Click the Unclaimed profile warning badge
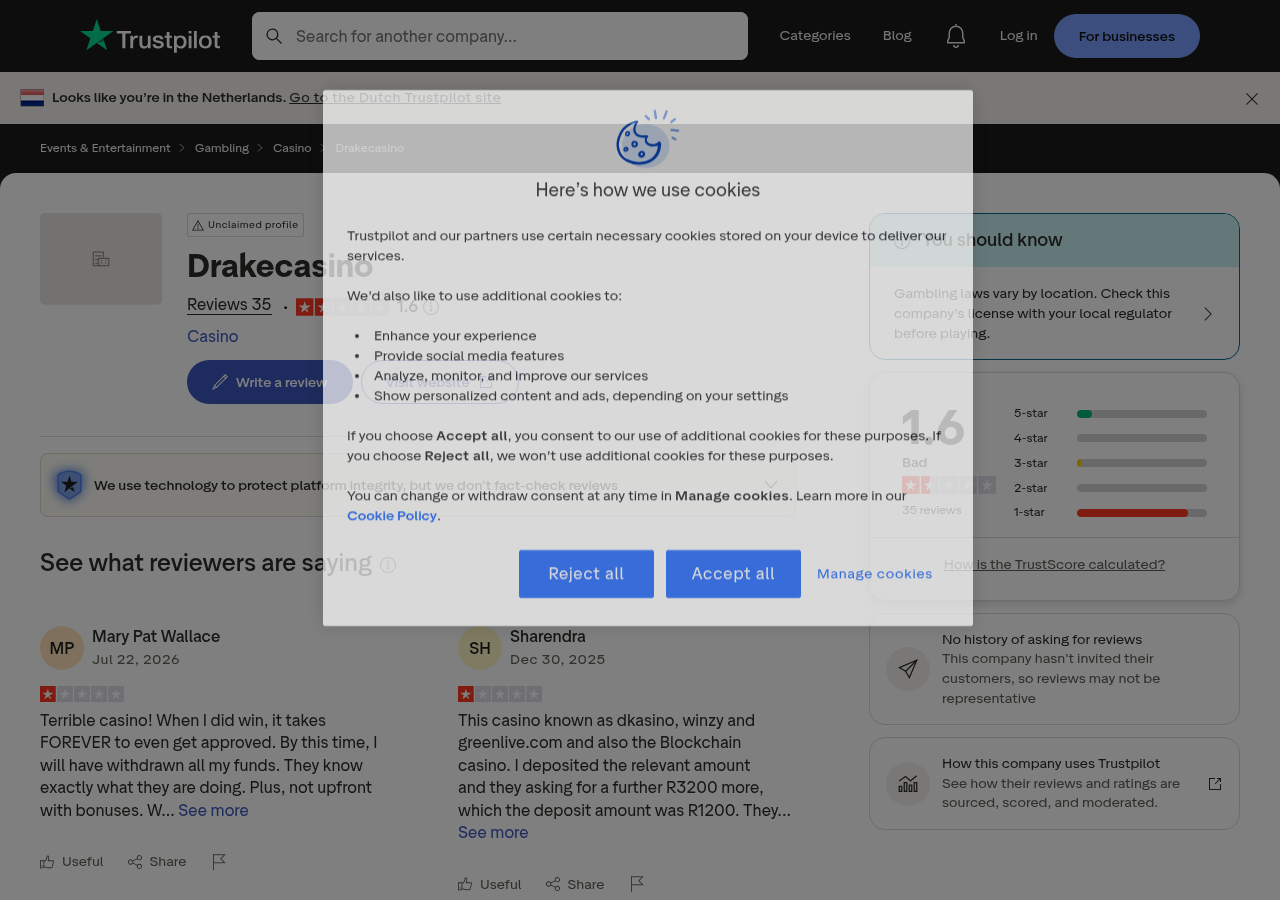This screenshot has width=1280, height=900. coord(245,225)
